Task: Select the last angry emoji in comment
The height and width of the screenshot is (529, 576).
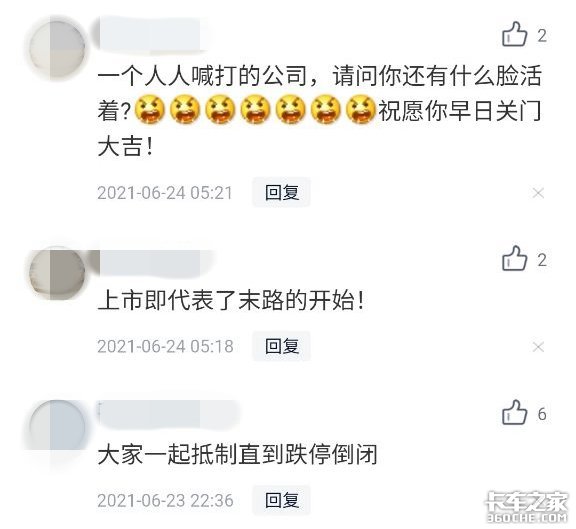Action: 361,109
